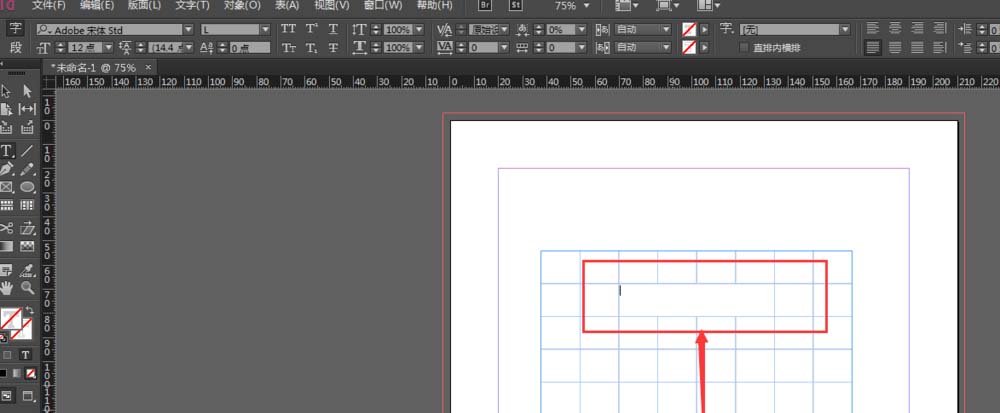1000x413 pixels.
Task: Open the character style [无] dropdown
Action: [x=845, y=29]
